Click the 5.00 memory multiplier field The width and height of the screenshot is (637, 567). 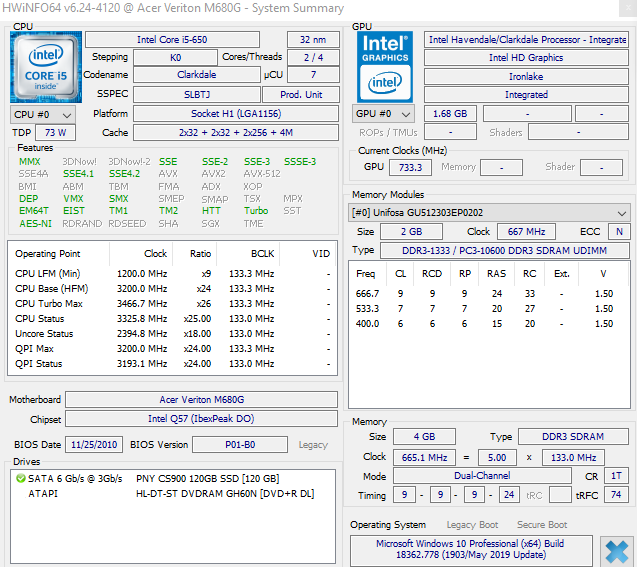point(497,458)
